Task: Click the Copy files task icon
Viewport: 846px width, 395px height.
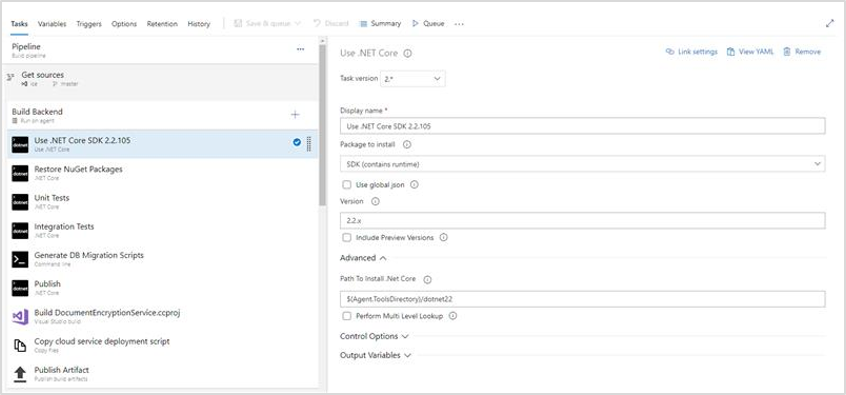Action: 20,345
